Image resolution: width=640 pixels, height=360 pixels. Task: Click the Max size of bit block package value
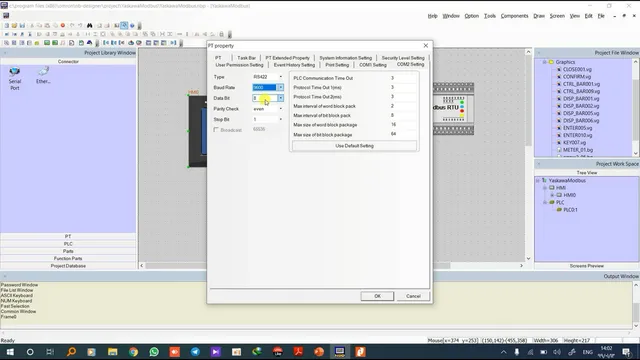[402, 134]
